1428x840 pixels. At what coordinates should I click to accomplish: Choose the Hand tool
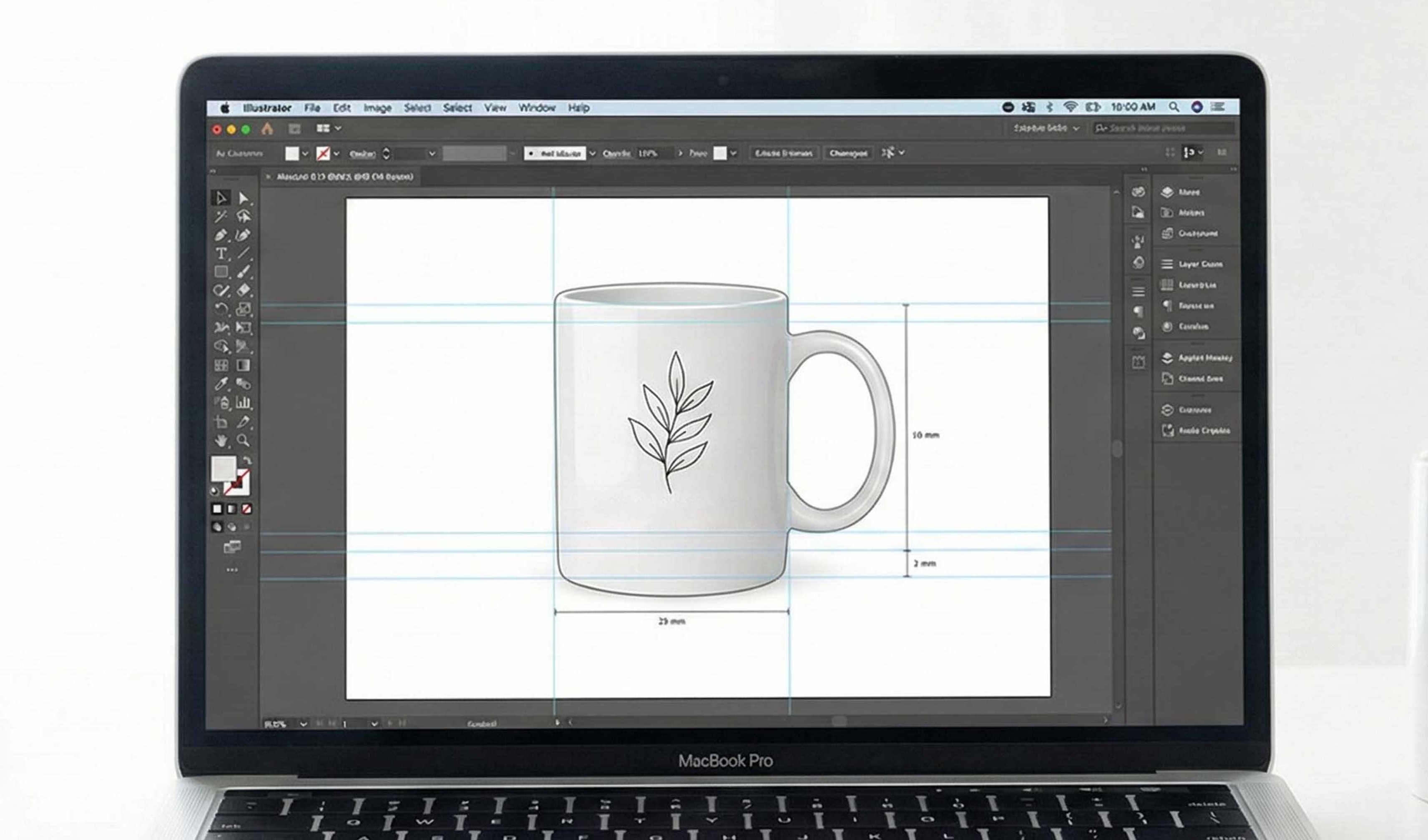pos(221,440)
